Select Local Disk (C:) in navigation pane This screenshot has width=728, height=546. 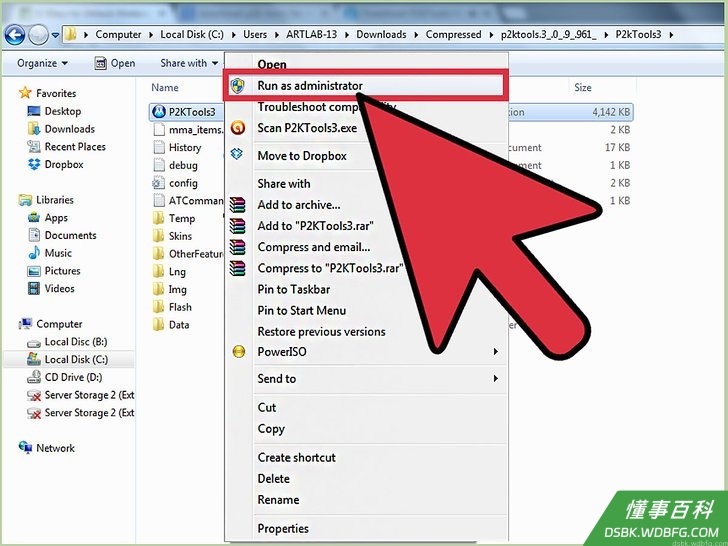[x=76, y=359]
